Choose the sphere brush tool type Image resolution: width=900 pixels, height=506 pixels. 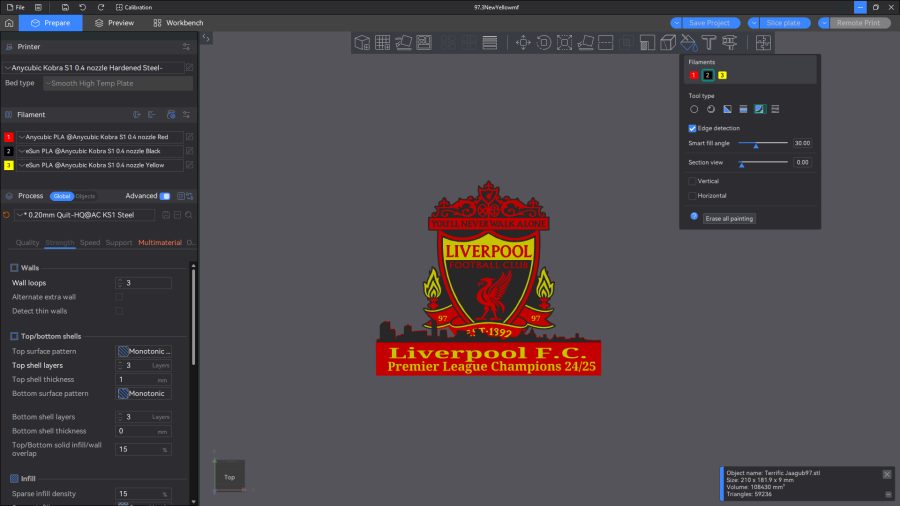[711, 109]
